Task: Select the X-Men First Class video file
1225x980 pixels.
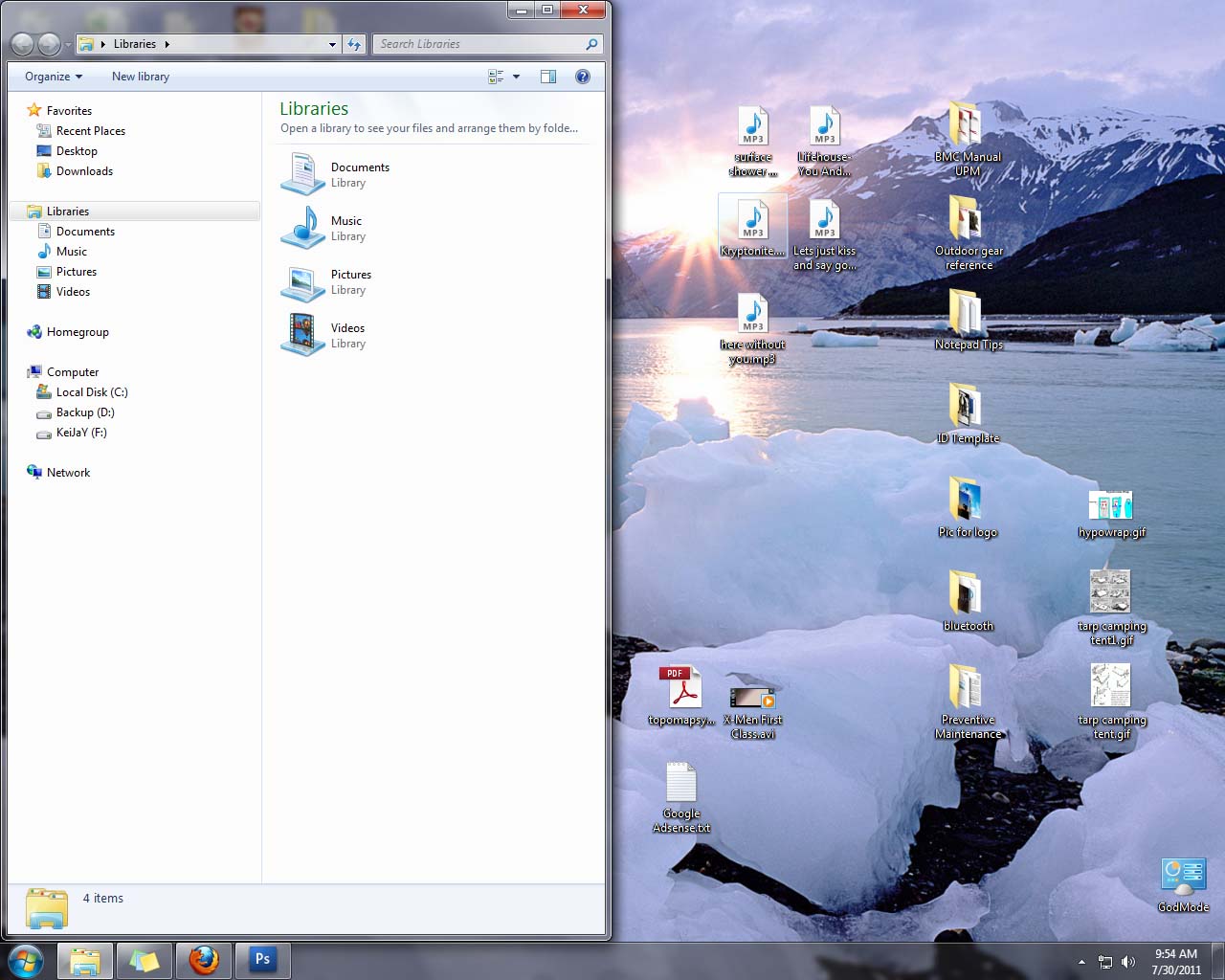Action: pos(752,692)
